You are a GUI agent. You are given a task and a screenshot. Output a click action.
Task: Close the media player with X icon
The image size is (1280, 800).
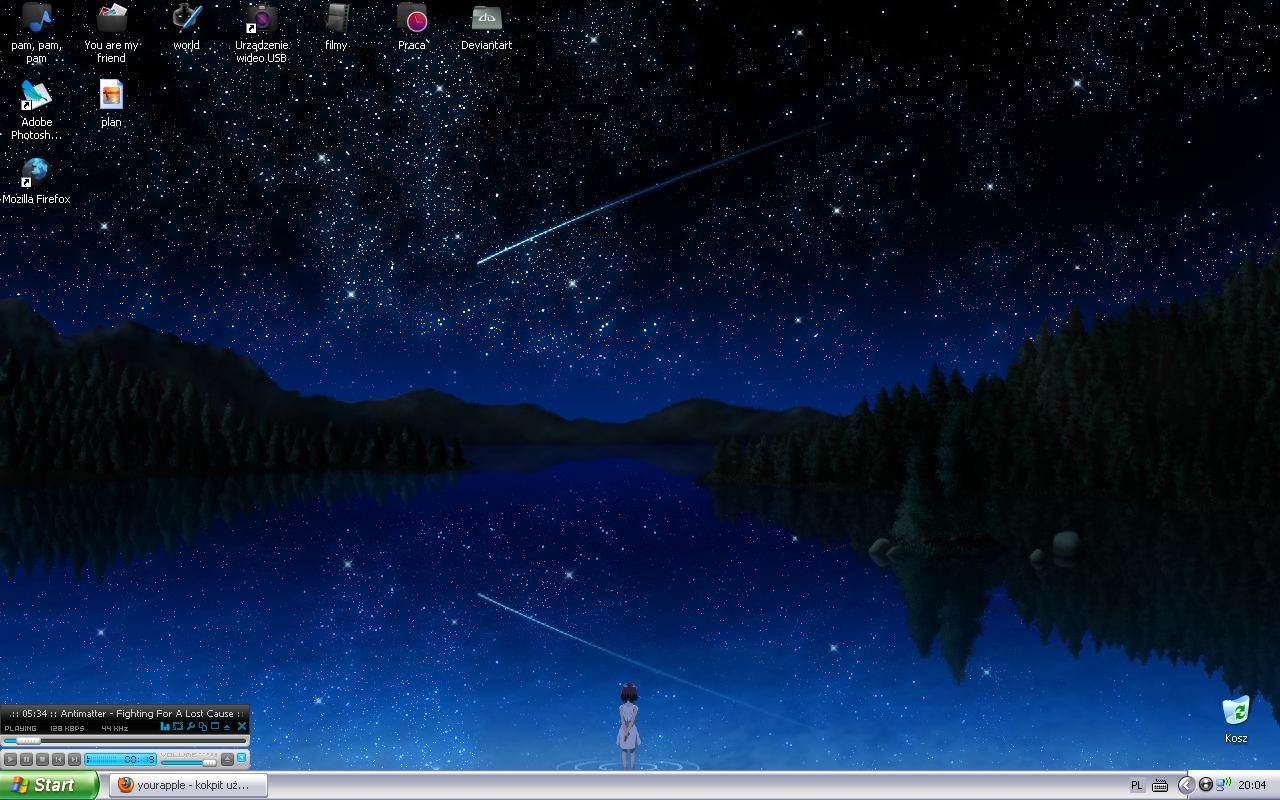[x=241, y=727]
